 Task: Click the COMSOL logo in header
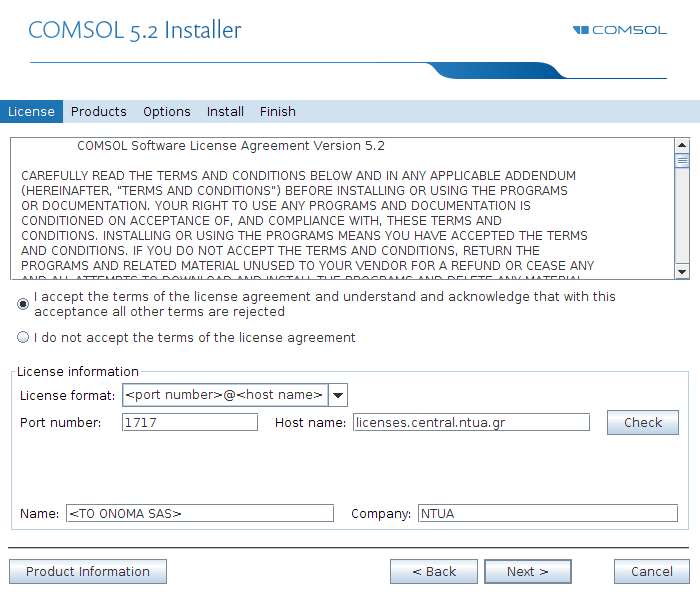click(x=620, y=30)
